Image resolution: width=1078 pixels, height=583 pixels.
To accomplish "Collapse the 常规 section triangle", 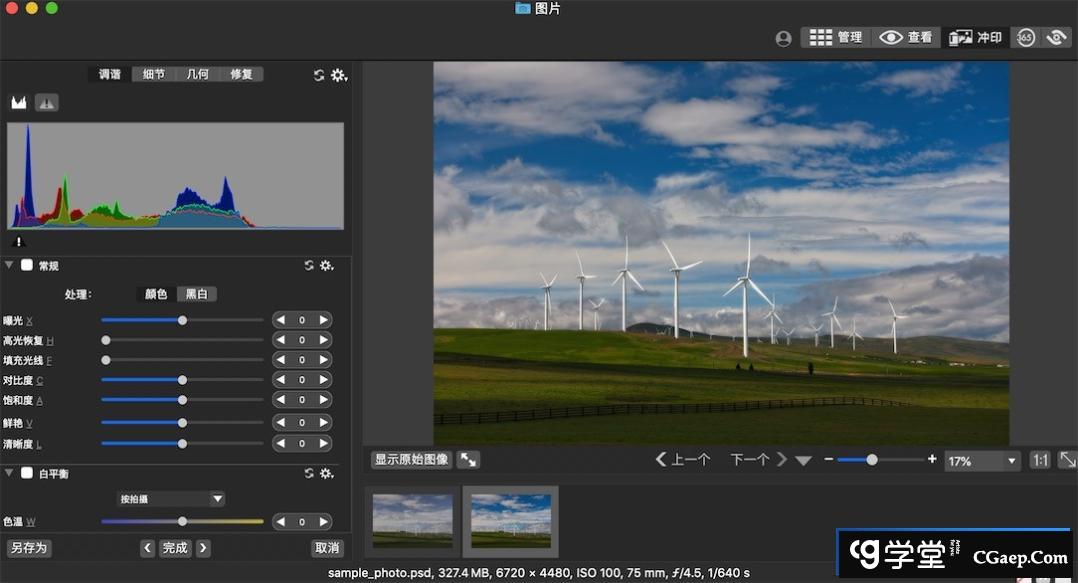I will click(x=9, y=266).
